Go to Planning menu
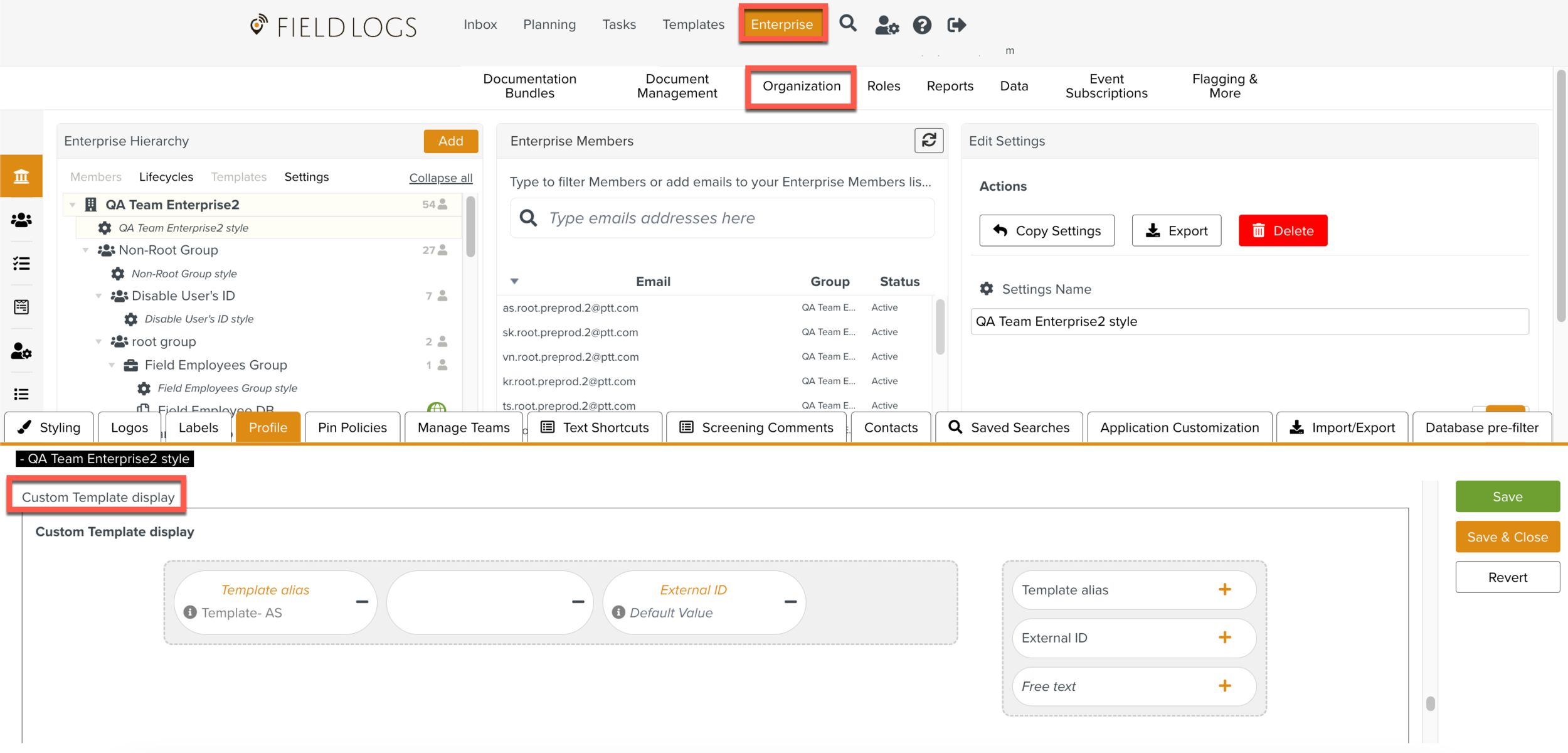The height and width of the screenshot is (753, 1568). tap(549, 24)
